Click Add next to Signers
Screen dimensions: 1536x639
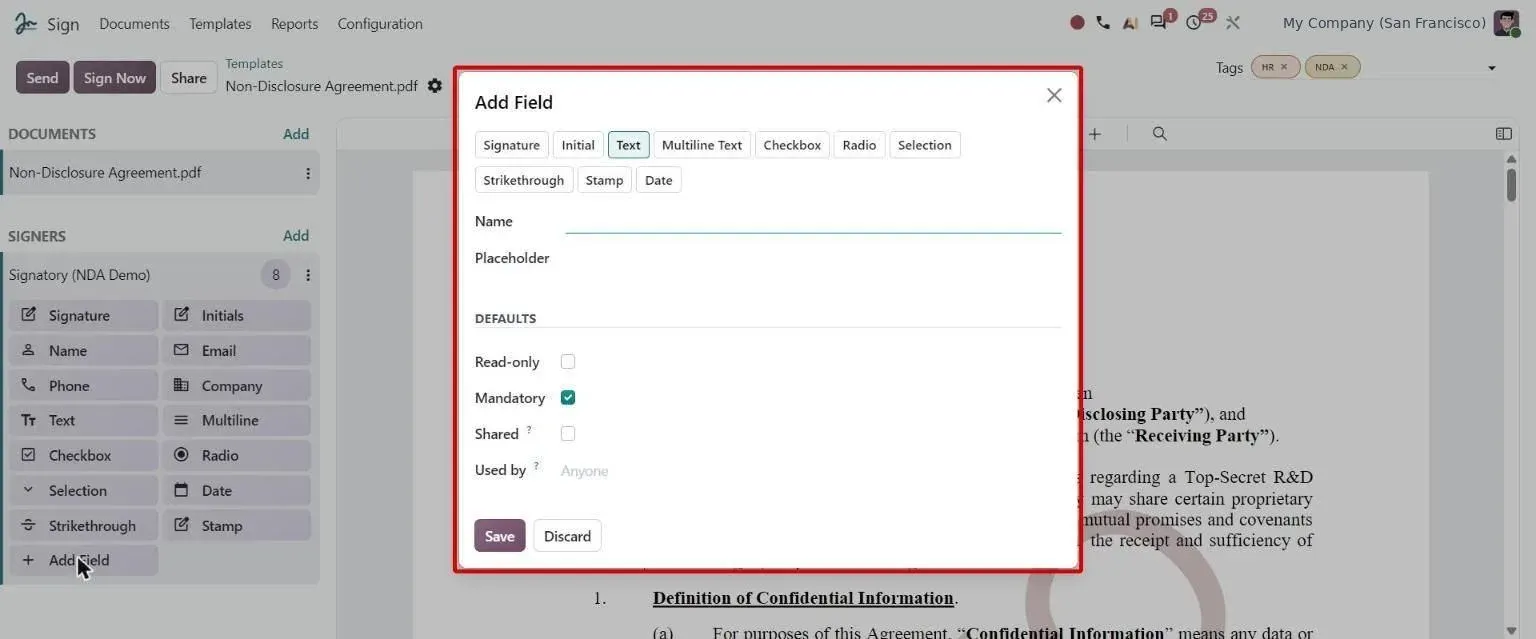coord(296,236)
